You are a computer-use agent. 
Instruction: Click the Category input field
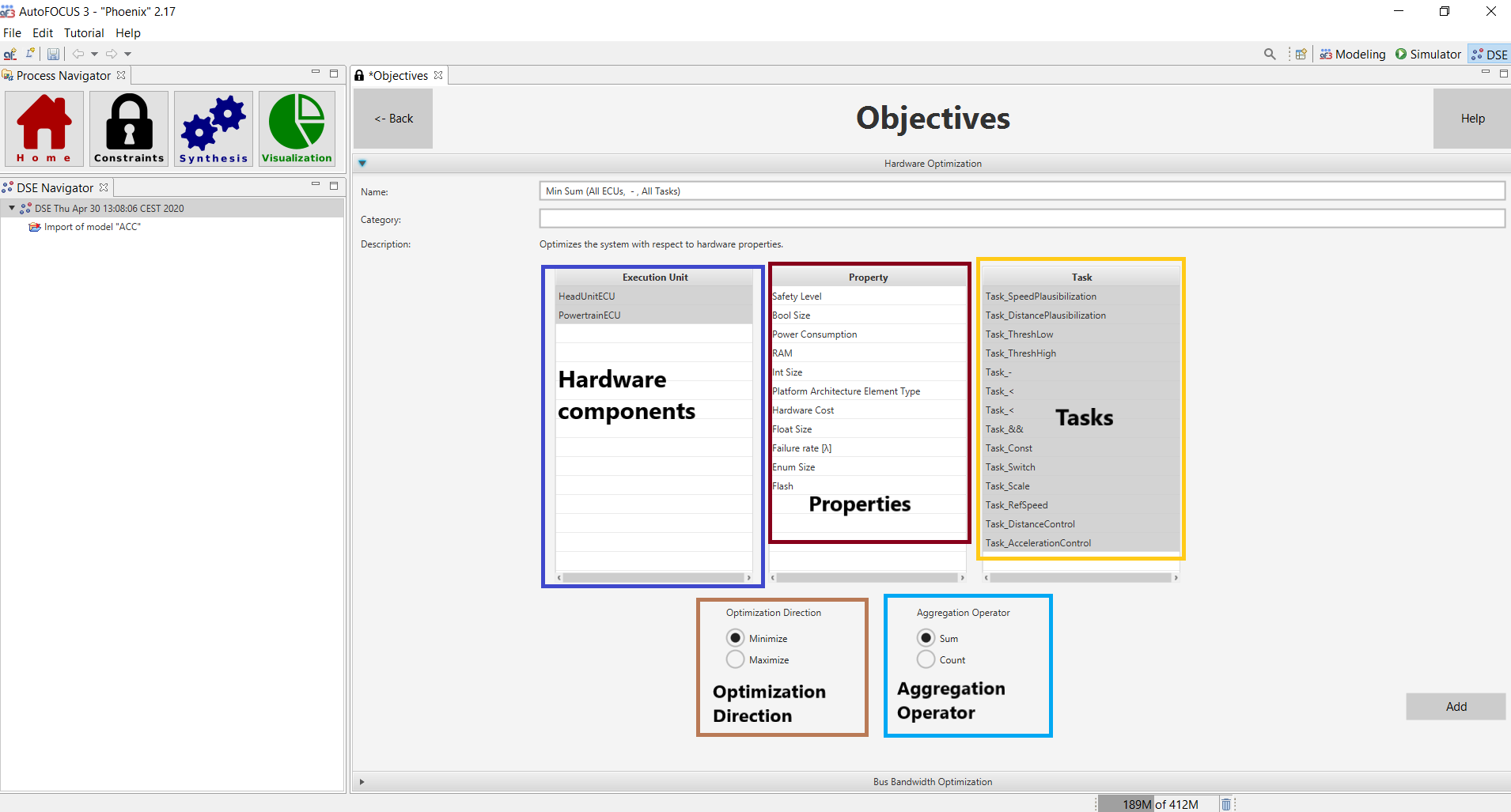pyautogui.click(x=1022, y=219)
